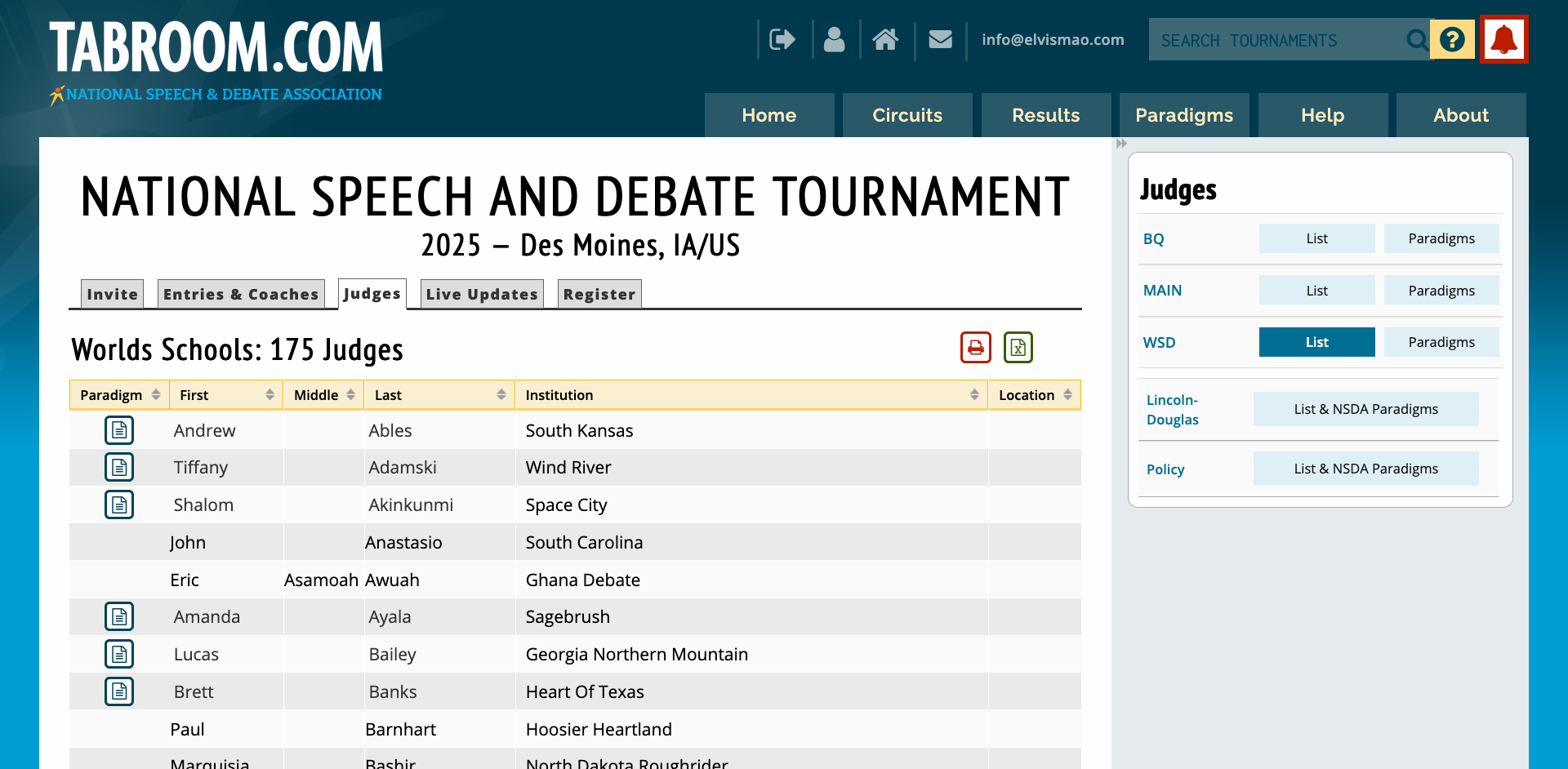The width and height of the screenshot is (1568, 769).
Task: Click the 'Barnhart' last name cell
Action: (439, 729)
